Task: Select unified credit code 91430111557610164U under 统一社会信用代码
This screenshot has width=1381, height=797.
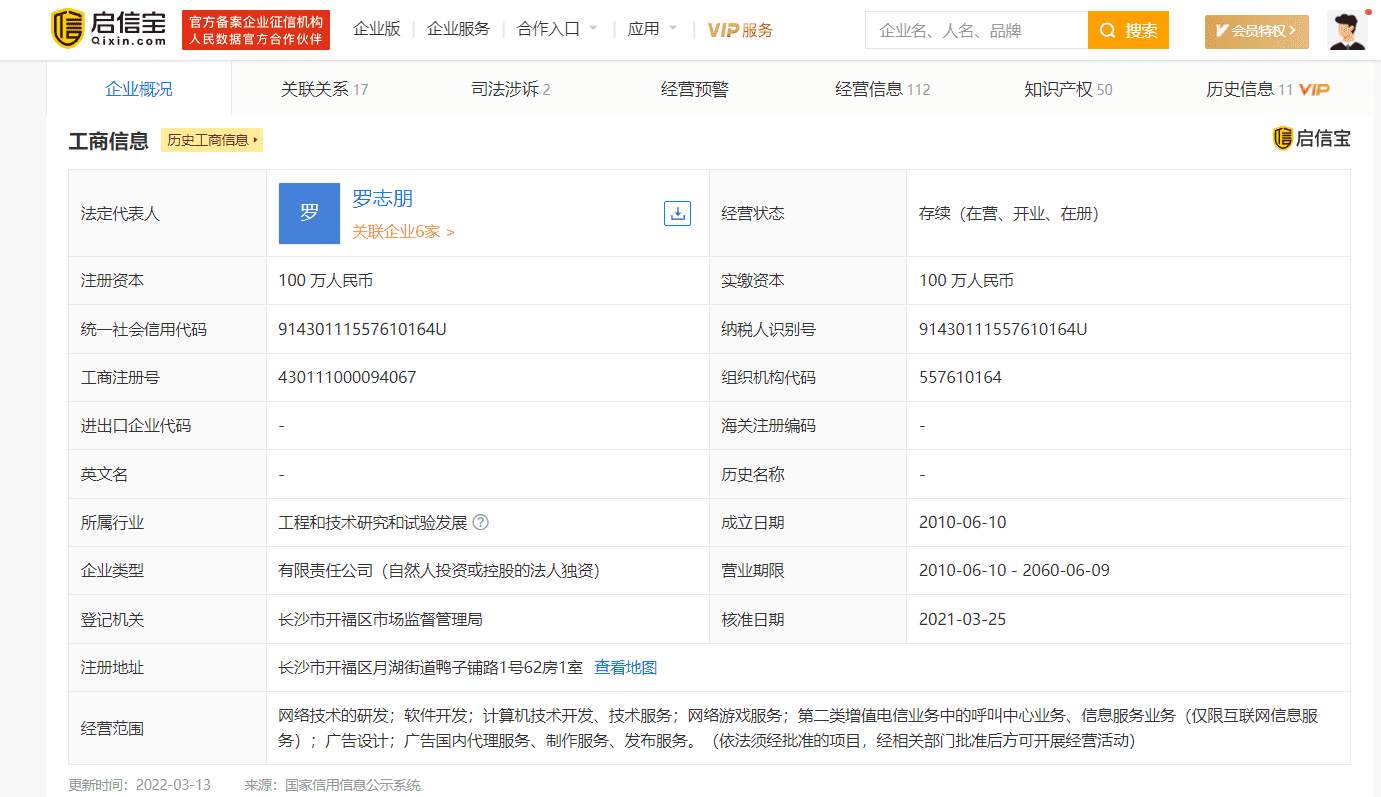Action: (362, 329)
